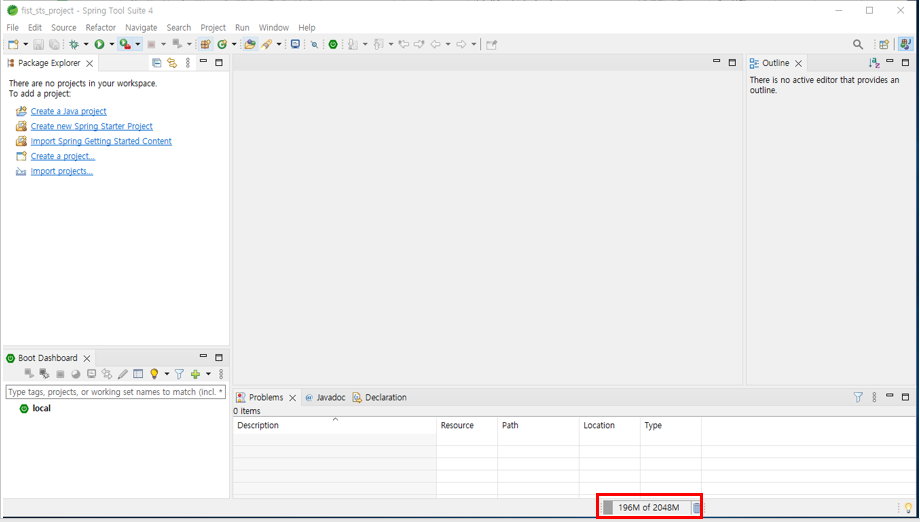Click the Create a project... link

(63, 156)
